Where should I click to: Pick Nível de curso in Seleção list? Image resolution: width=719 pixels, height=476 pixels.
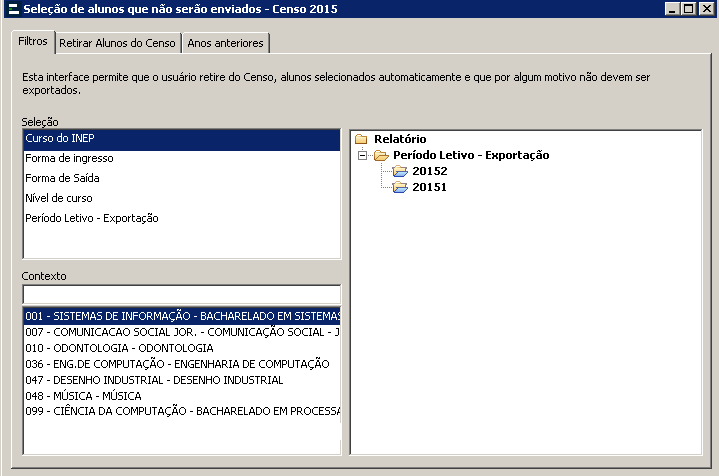(58, 198)
